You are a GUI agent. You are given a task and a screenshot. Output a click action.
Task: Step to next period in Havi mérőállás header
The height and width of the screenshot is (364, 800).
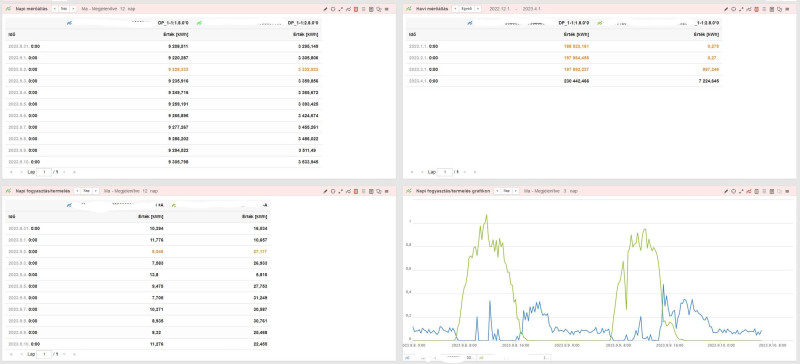pyautogui.click(x=478, y=9)
